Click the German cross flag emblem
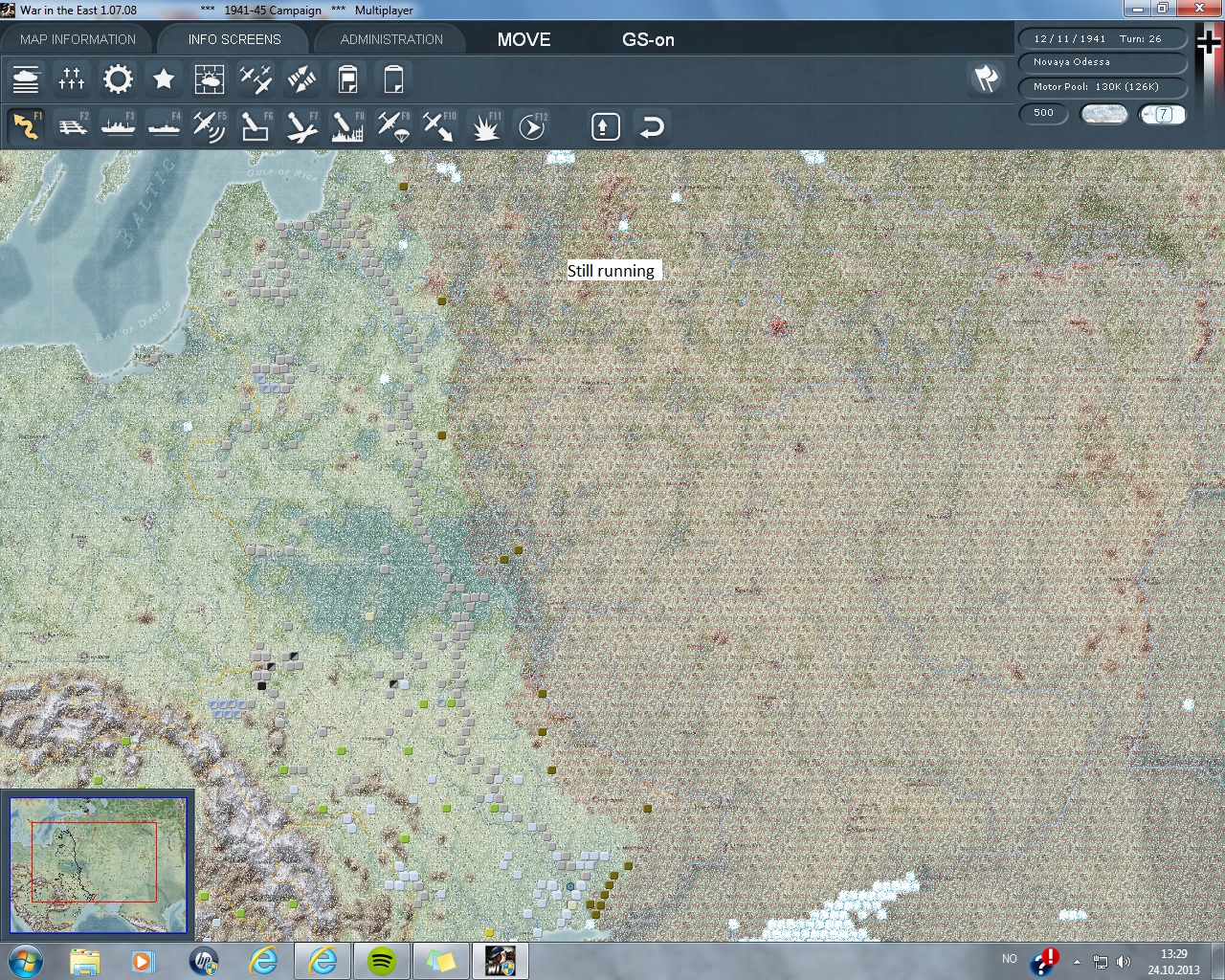Viewport: 1225px width, 980px height. 1209,43
